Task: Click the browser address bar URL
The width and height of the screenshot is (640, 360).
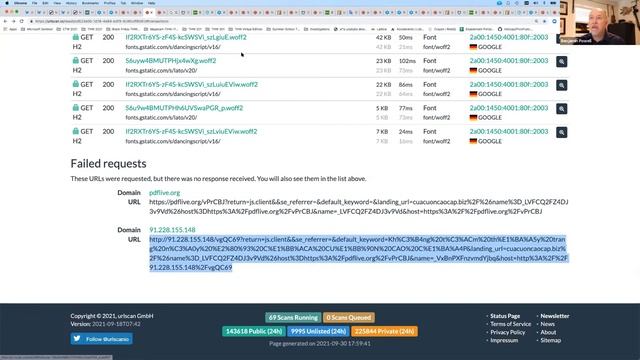Action: (x=102, y=21)
